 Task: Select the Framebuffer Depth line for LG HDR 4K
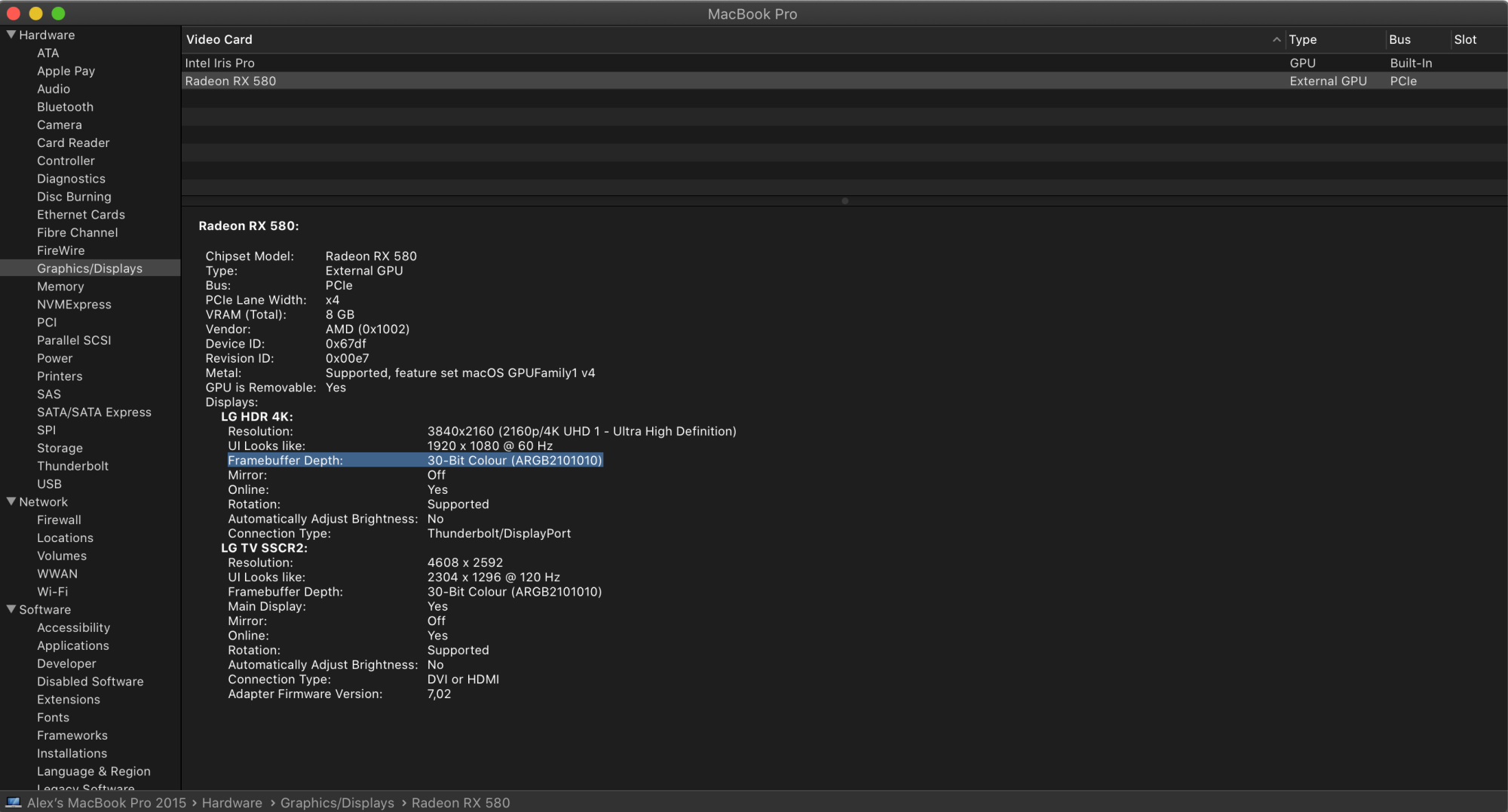(415, 461)
